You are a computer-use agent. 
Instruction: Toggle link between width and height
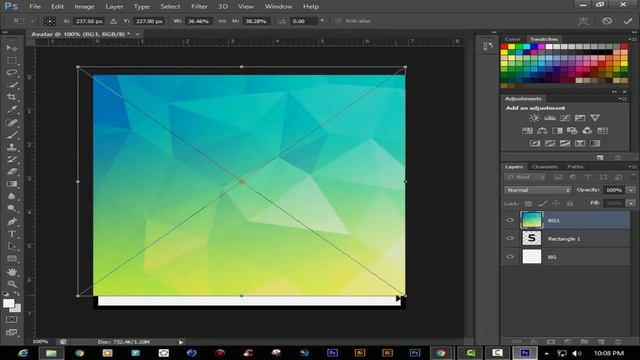[x=222, y=21]
